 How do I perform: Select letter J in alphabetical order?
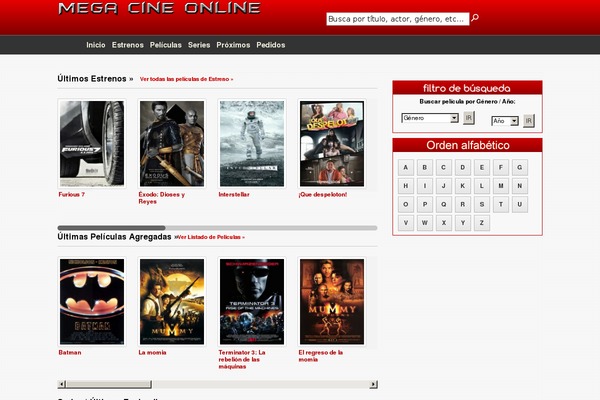tap(443, 186)
